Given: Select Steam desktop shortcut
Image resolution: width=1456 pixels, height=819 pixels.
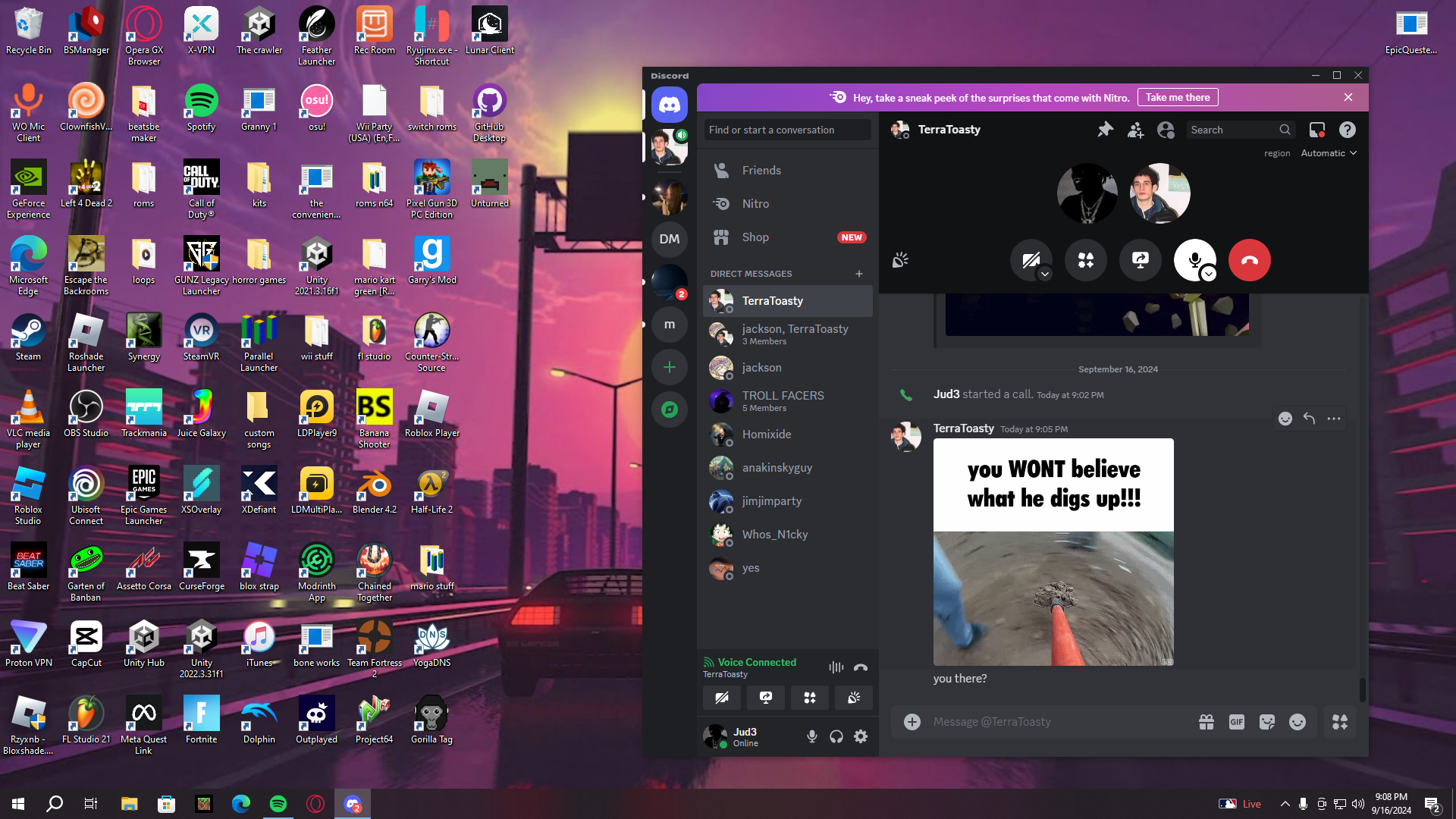Looking at the screenshot, I should point(29,337).
